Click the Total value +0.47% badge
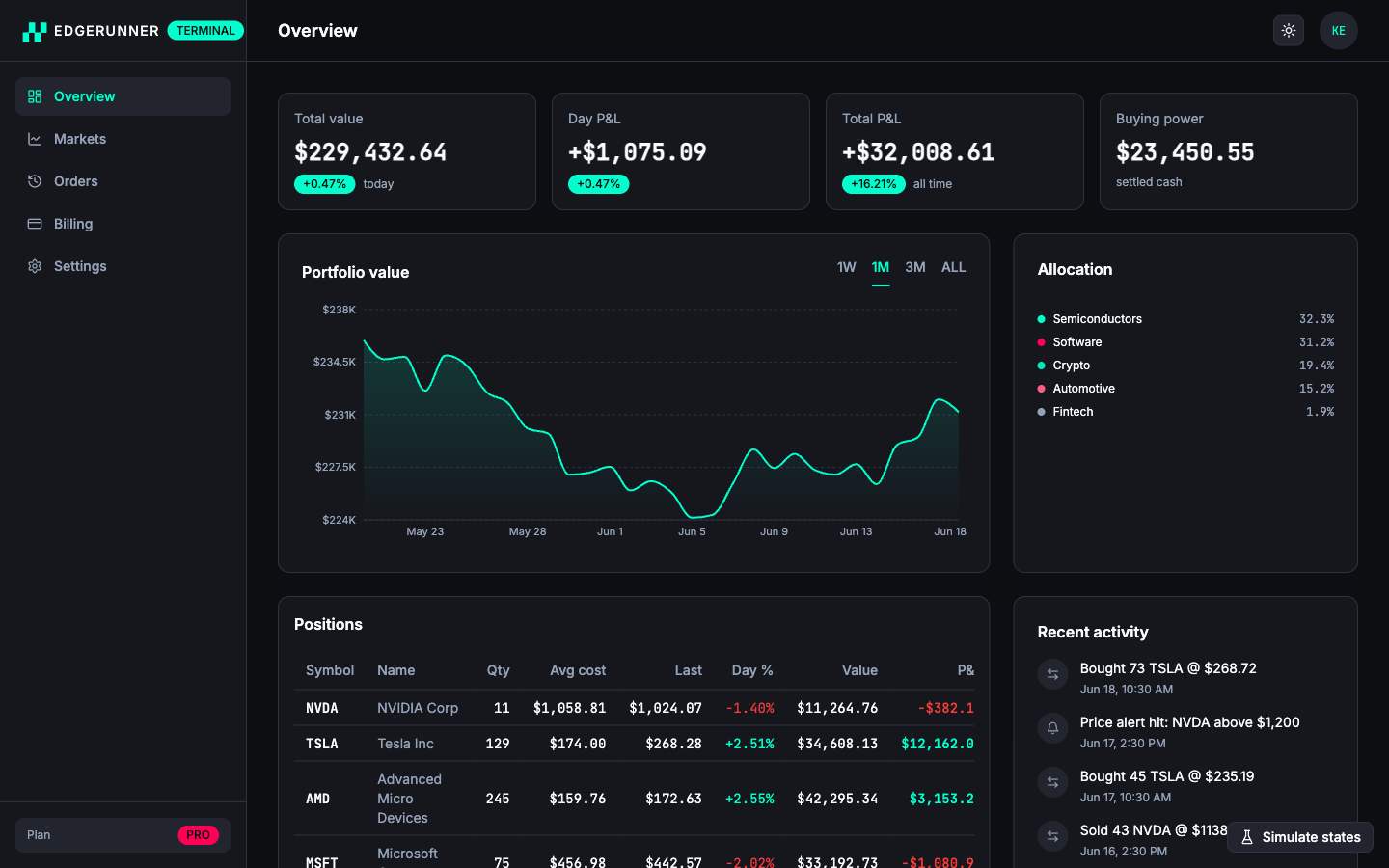 (325, 184)
